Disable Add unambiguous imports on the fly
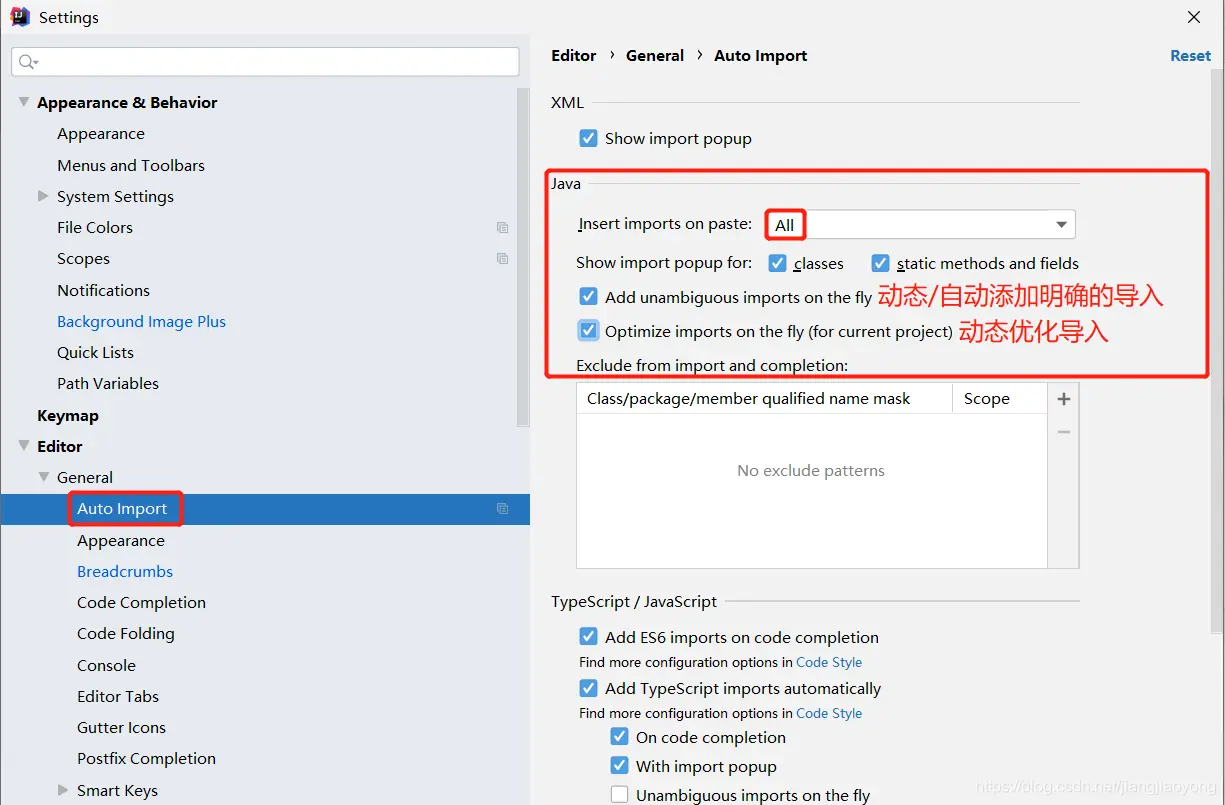 pyautogui.click(x=589, y=297)
